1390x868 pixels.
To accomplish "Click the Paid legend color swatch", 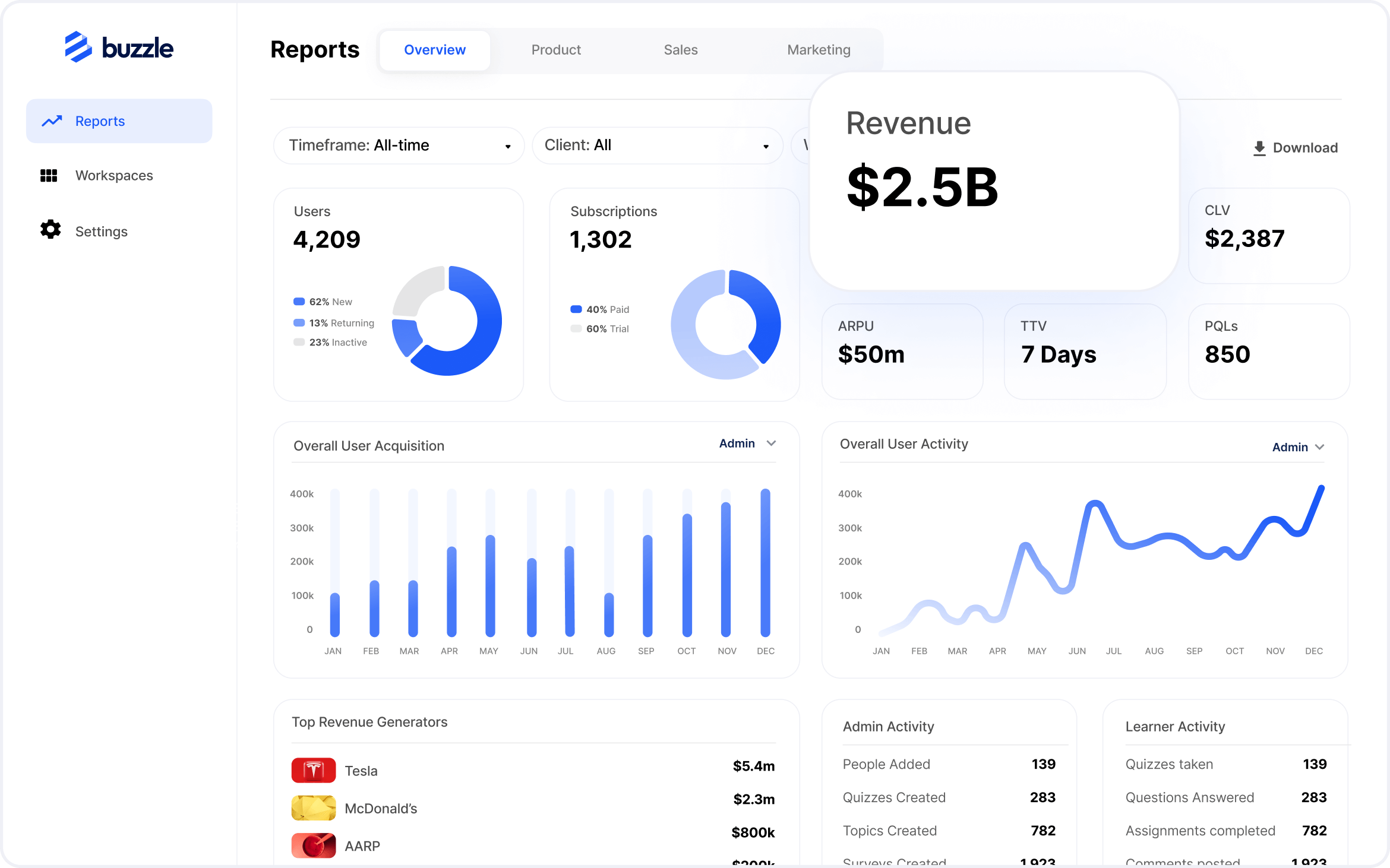I will [x=576, y=309].
